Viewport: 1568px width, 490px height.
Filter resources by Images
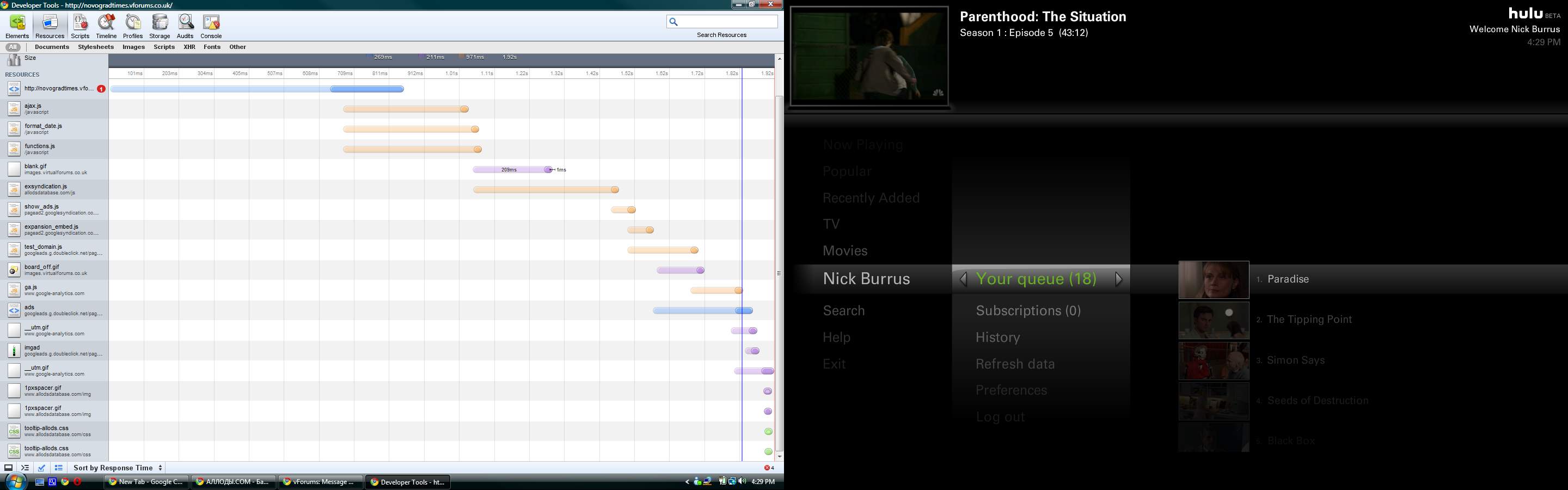point(133,47)
